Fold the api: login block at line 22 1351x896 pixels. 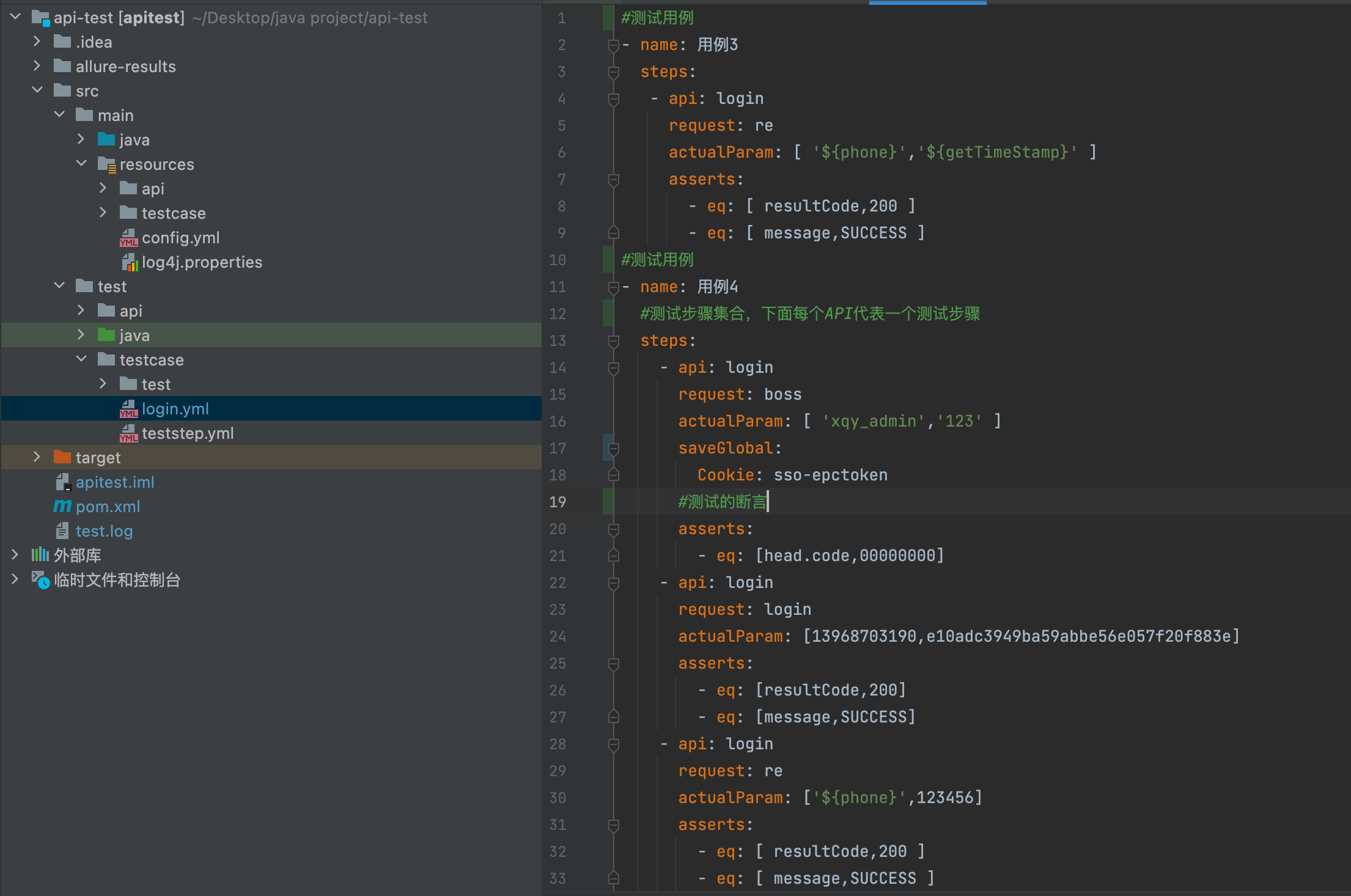(x=614, y=583)
